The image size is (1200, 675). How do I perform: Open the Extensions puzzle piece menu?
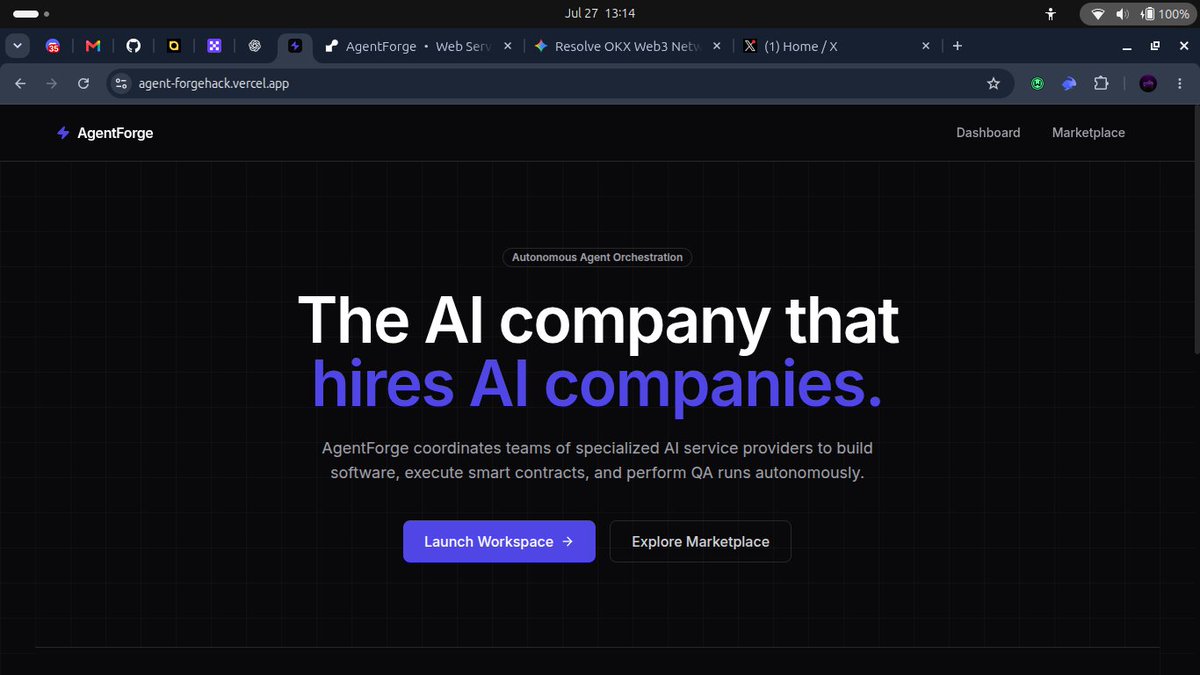1101,84
